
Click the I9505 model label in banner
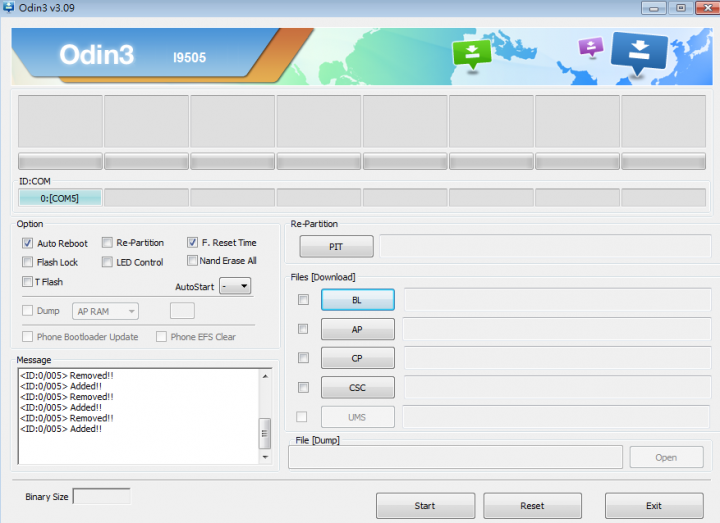tap(190, 57)
